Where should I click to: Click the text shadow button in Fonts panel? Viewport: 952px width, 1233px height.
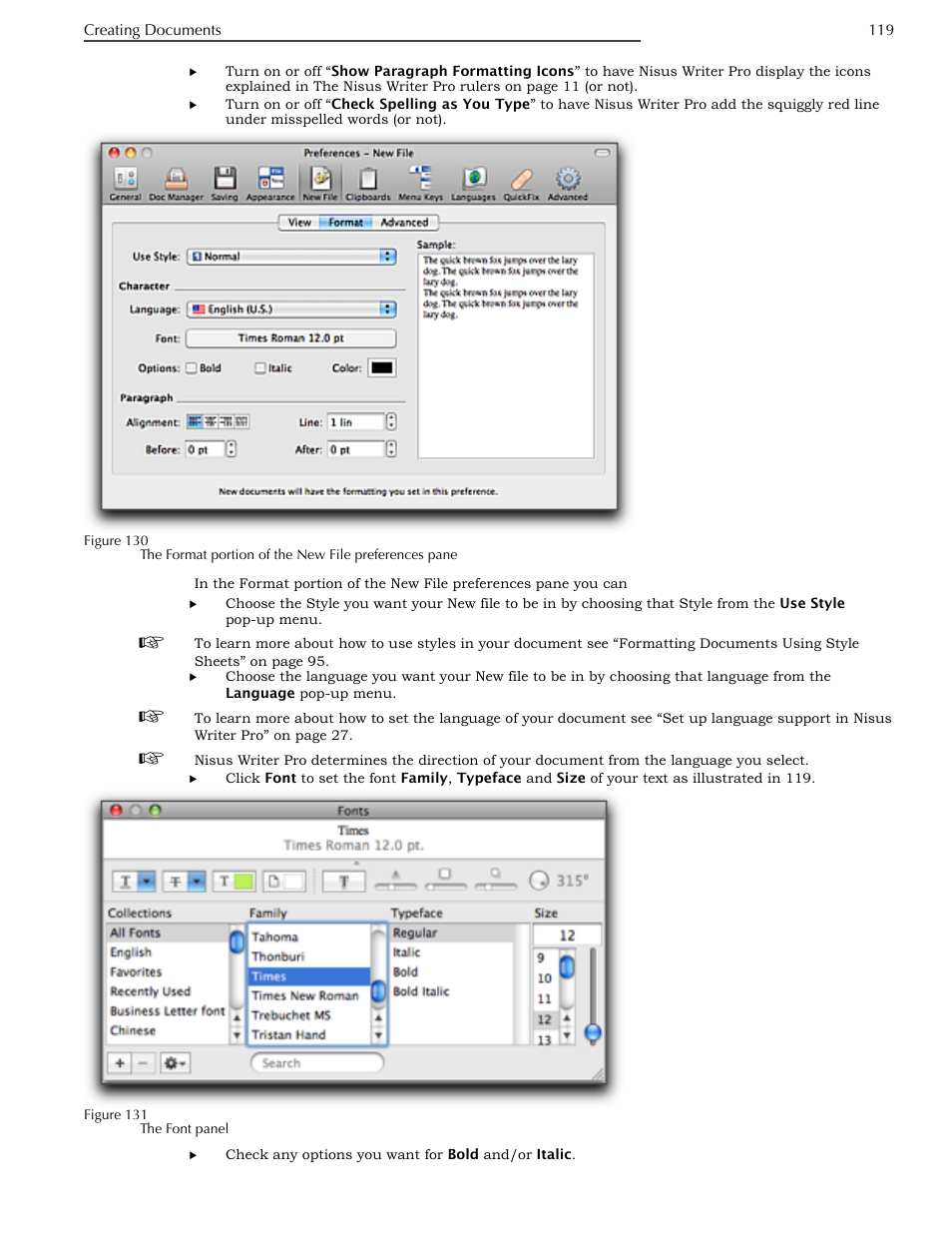[x=343, y=882]
